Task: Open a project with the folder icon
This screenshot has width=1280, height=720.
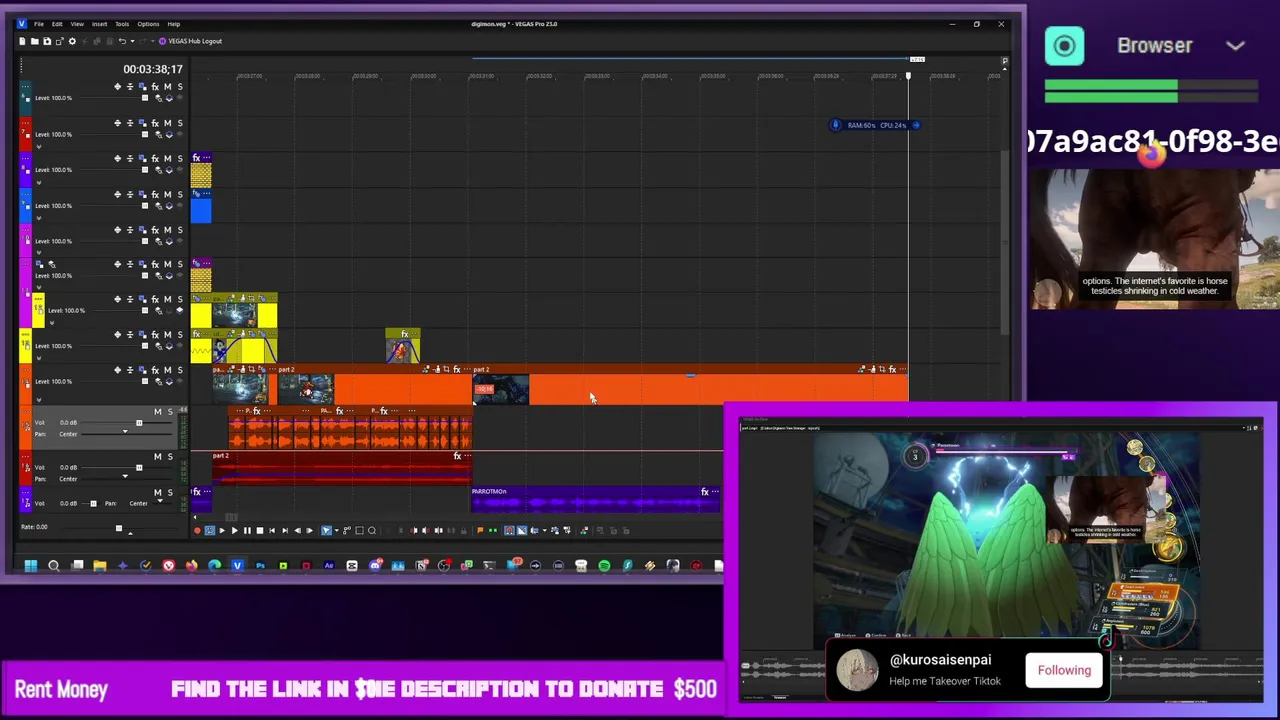Action: [35, 41]
